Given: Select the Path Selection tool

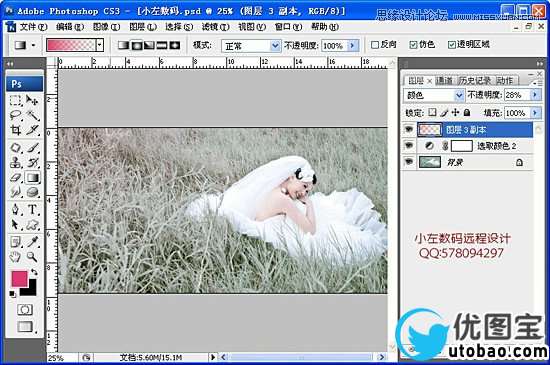Looking at the screenshot, I should 16,224.
